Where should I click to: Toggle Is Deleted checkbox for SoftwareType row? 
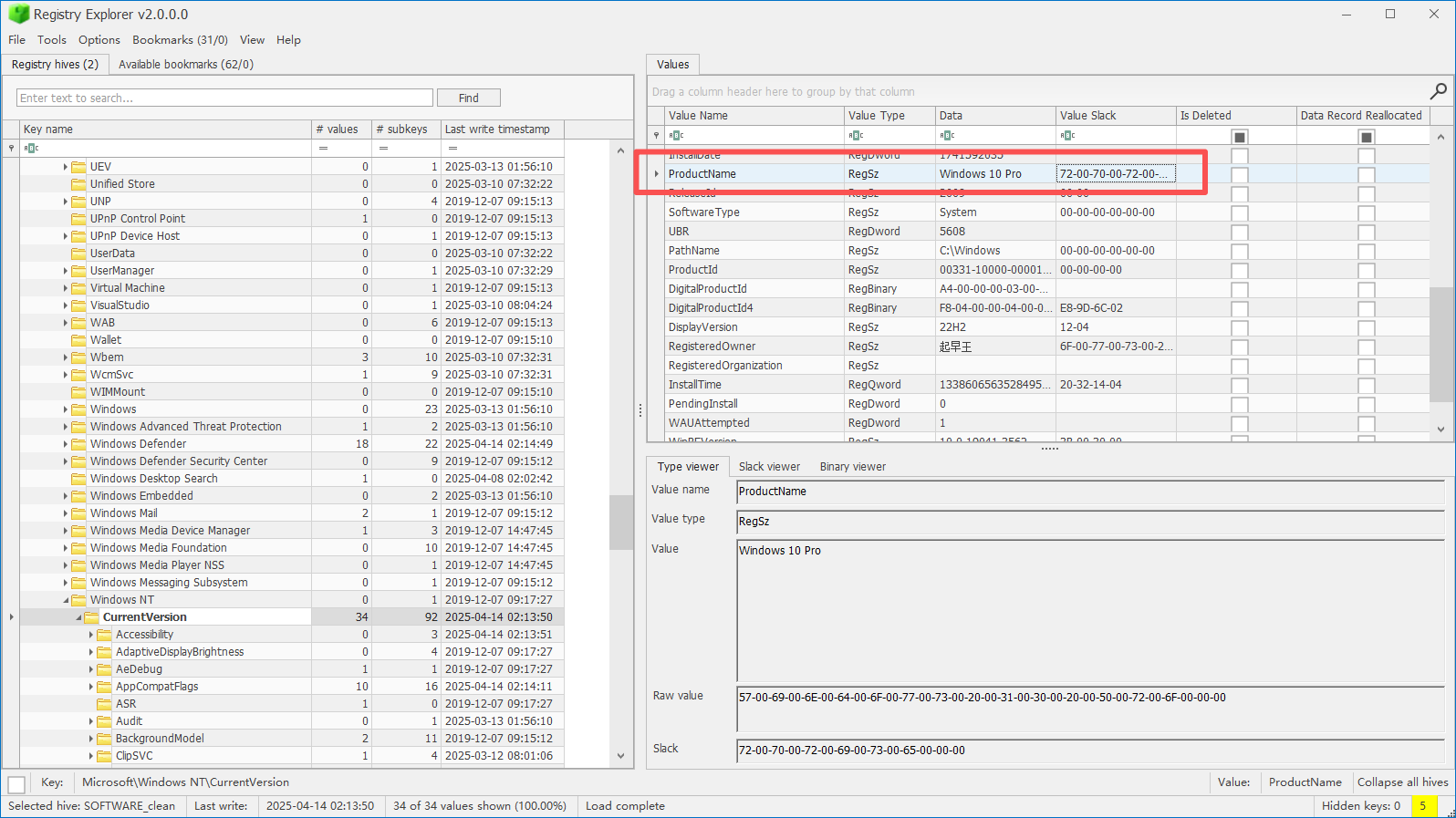pos(1239,213)
